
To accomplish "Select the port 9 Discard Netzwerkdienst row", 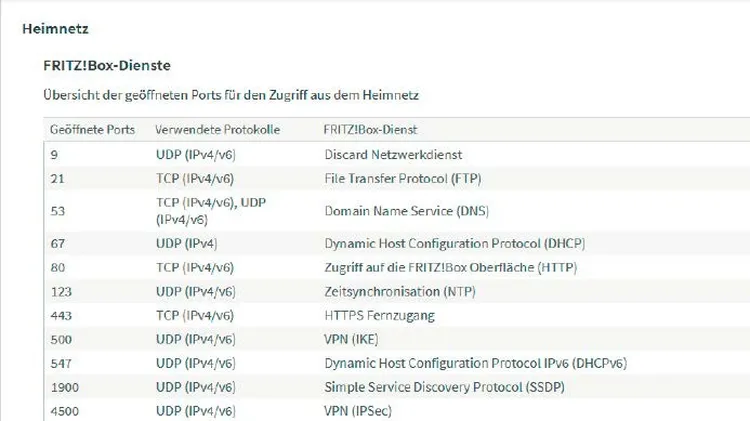I will click(x=397, y=155).
